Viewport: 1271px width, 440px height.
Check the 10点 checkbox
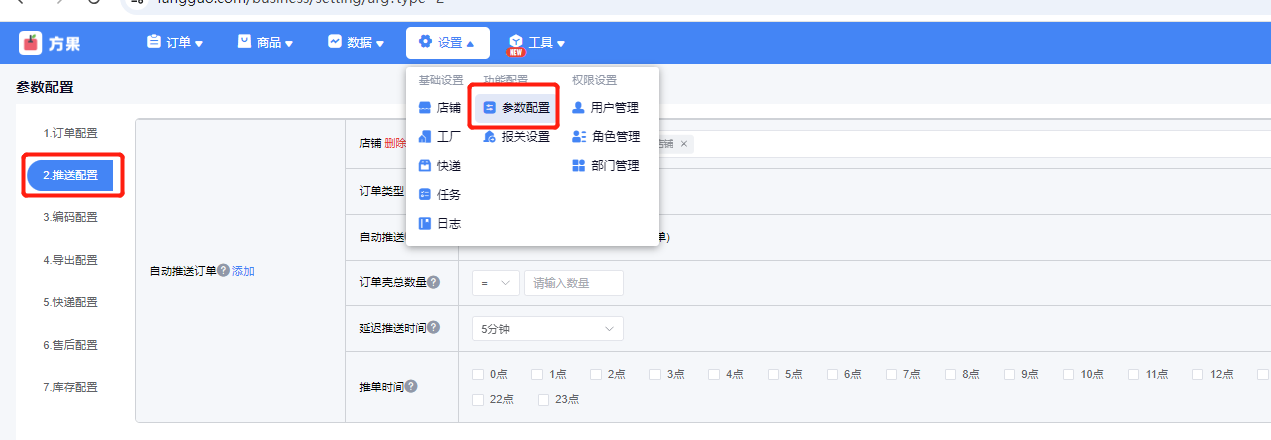1069,374
